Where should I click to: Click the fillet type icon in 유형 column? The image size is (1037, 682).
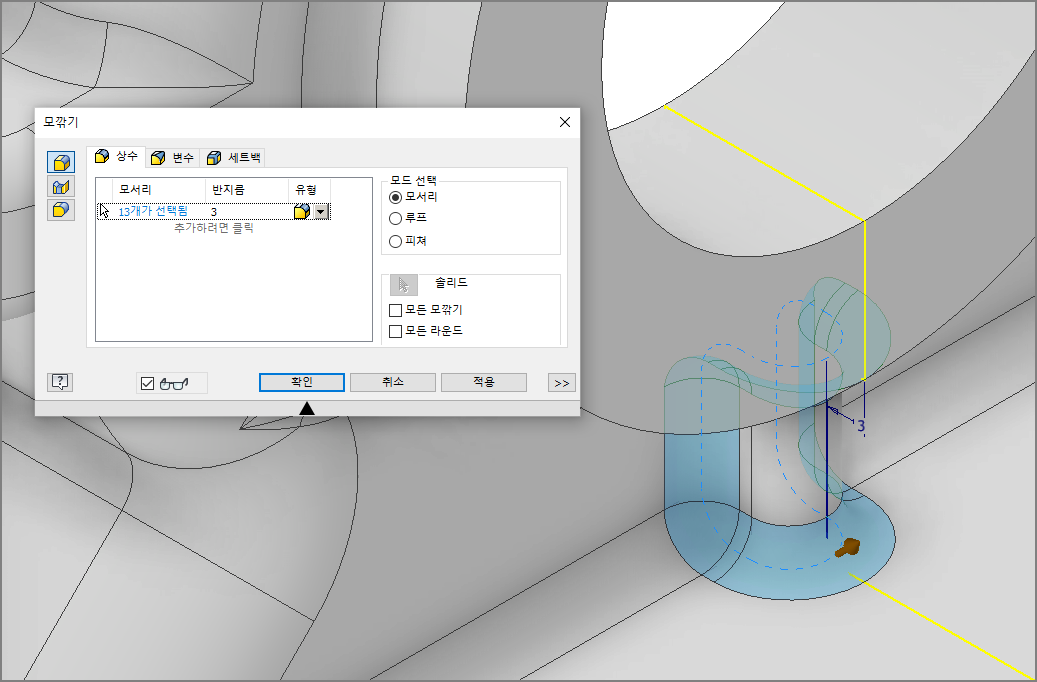click(x=302, y=212)
